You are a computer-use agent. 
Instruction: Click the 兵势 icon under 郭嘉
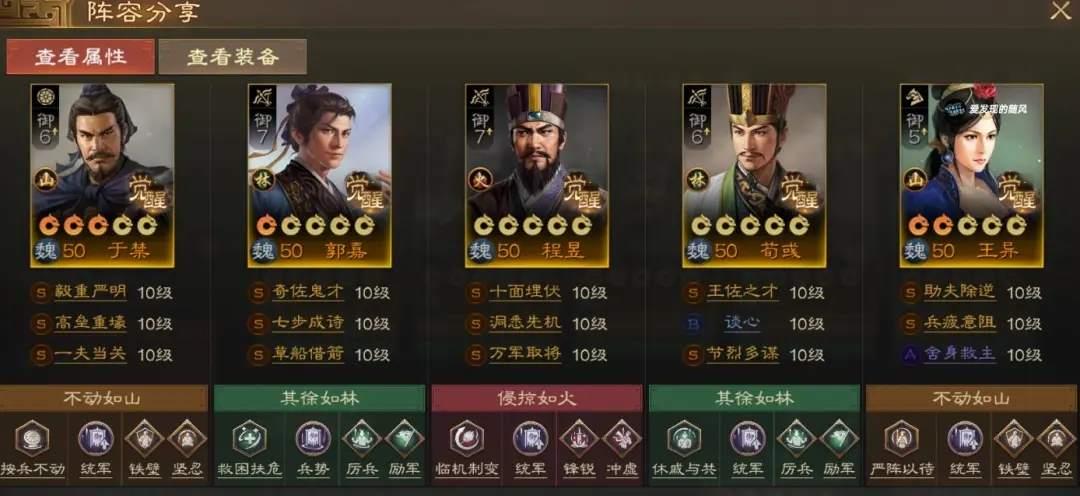tap(313, 439)
